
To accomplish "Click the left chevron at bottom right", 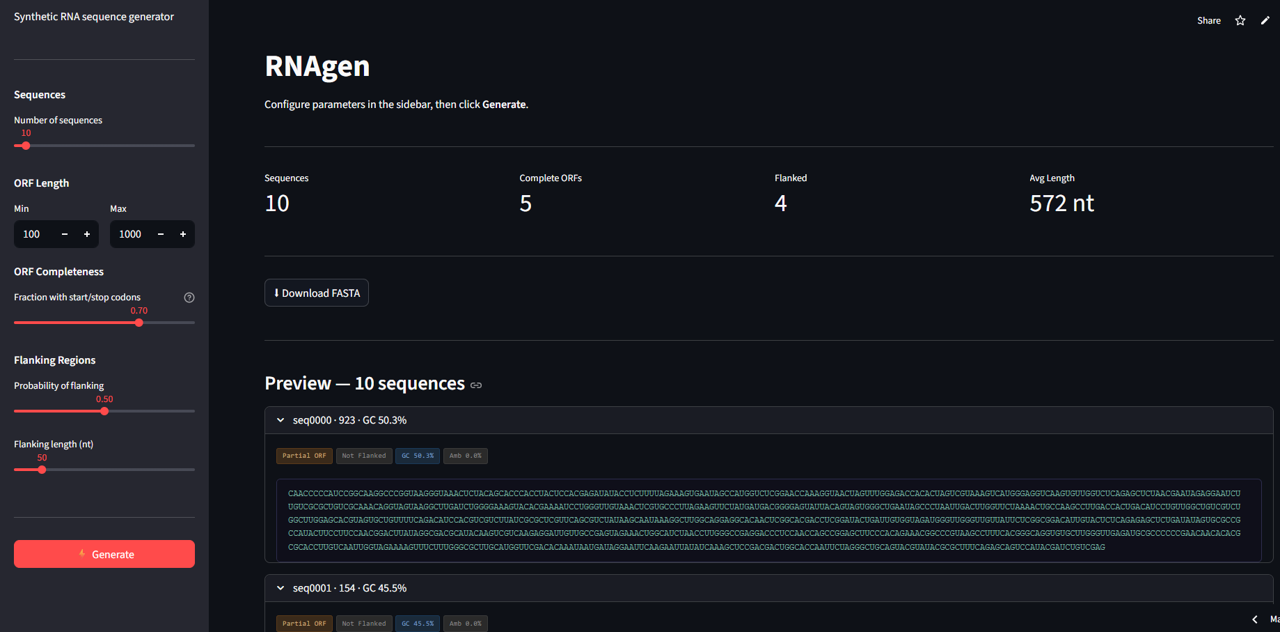I will (1255, 620).
